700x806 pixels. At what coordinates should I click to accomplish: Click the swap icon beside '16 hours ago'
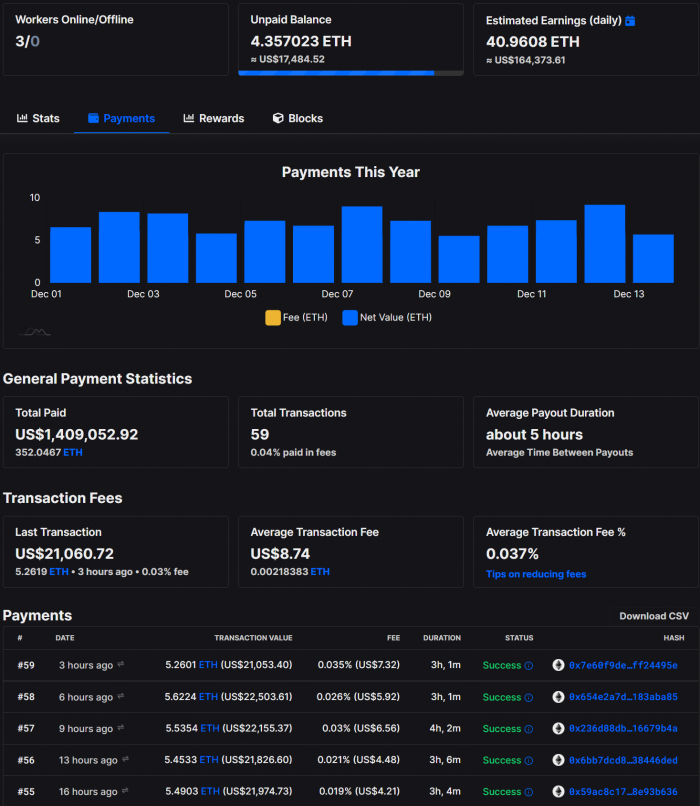point(124,792)
